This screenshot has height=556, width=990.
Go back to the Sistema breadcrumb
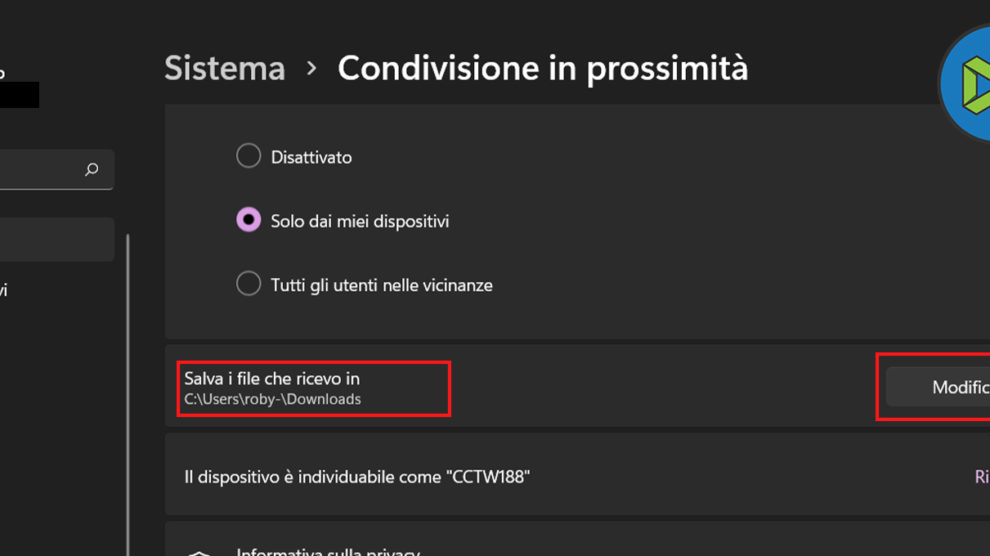click(x=224, y=68)
